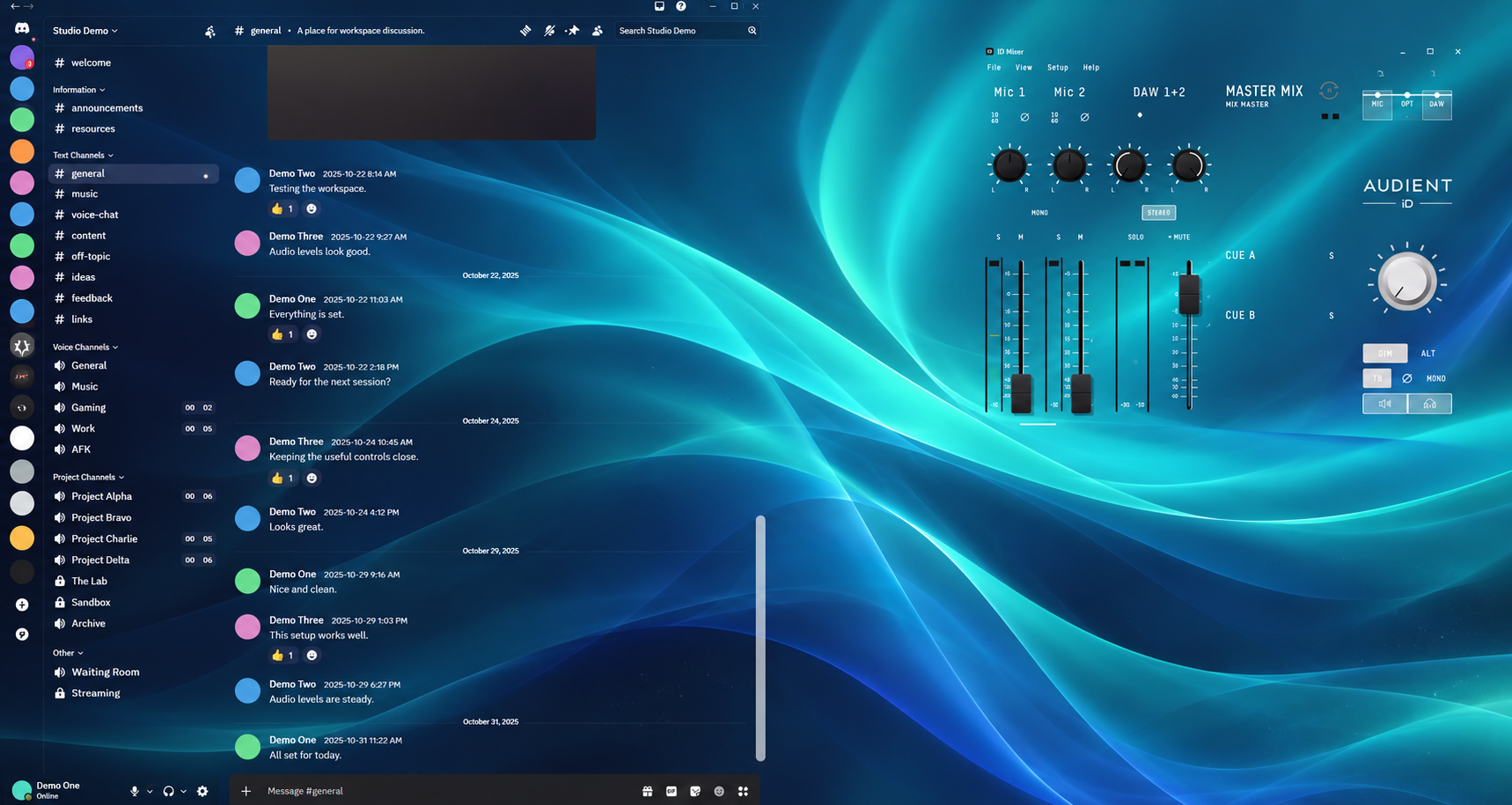This screenshot has width=1512, height=805.
Task: Toggle TB talkback button in ID Mixer
Action: (1377, 378)
